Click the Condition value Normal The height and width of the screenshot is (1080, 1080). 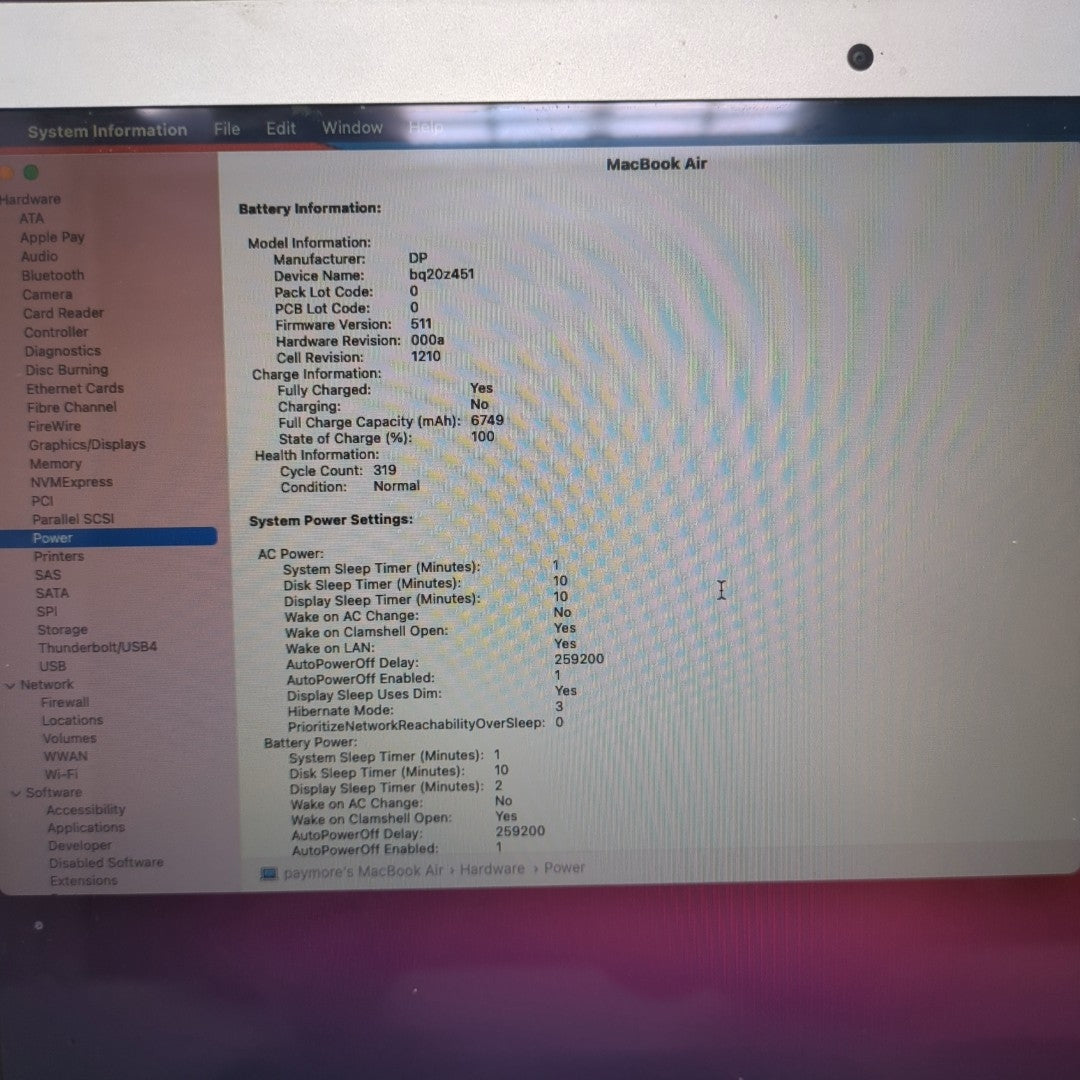(396, 486)
